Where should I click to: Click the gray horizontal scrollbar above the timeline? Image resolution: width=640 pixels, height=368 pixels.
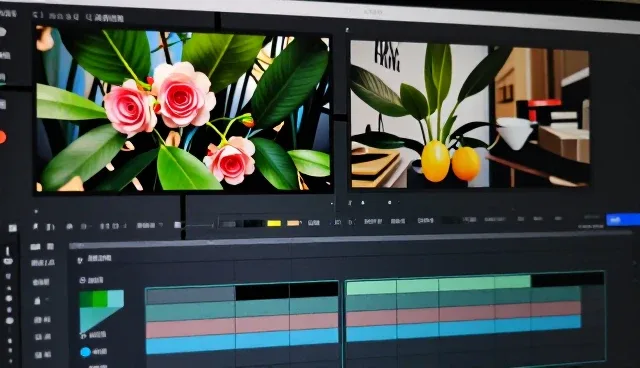tap(351, 239)
